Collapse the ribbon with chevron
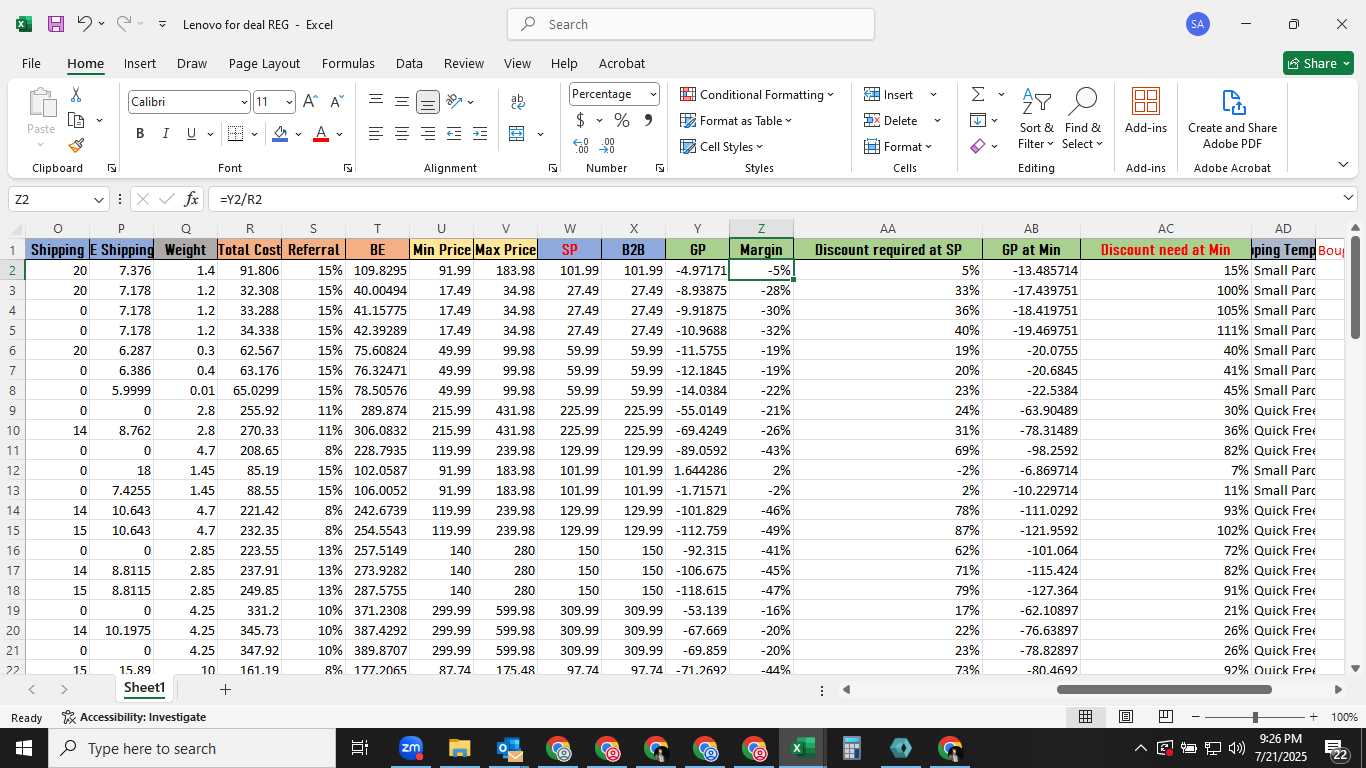The width and height of the screenshot is (1366, 768). pyautogui.click(x=1343, y=164)
